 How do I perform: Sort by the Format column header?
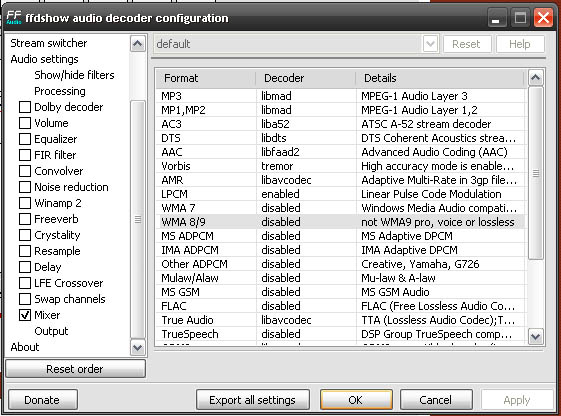(206, 78)
